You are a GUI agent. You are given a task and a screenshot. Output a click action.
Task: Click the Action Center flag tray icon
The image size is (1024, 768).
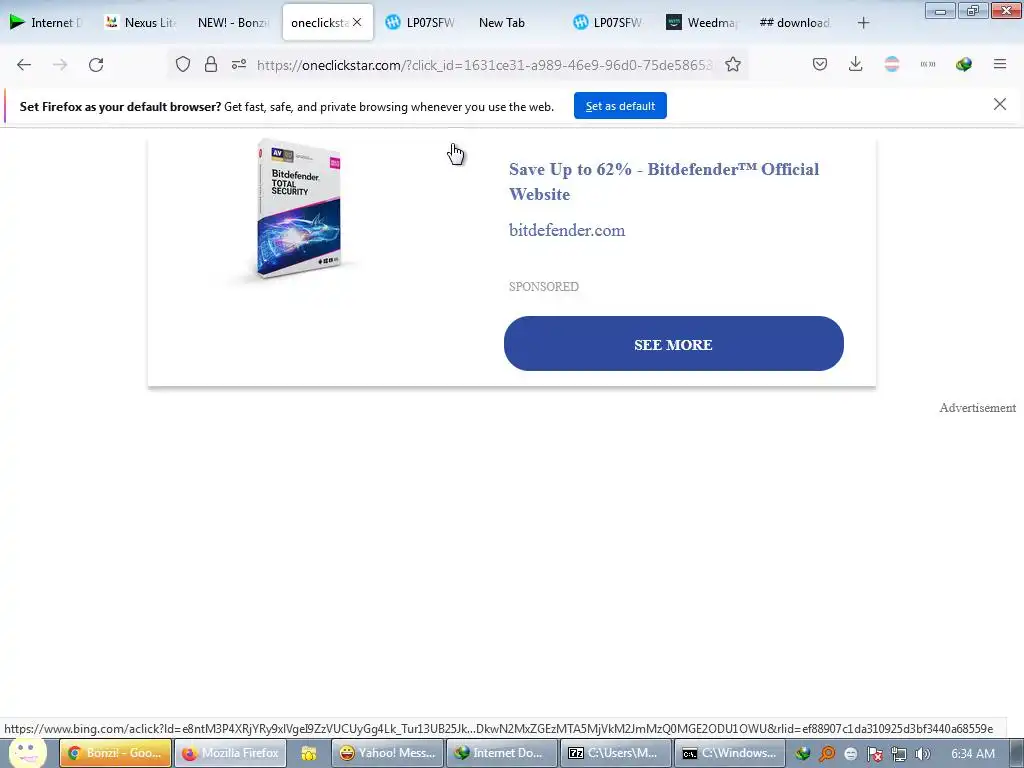point(874,754)
